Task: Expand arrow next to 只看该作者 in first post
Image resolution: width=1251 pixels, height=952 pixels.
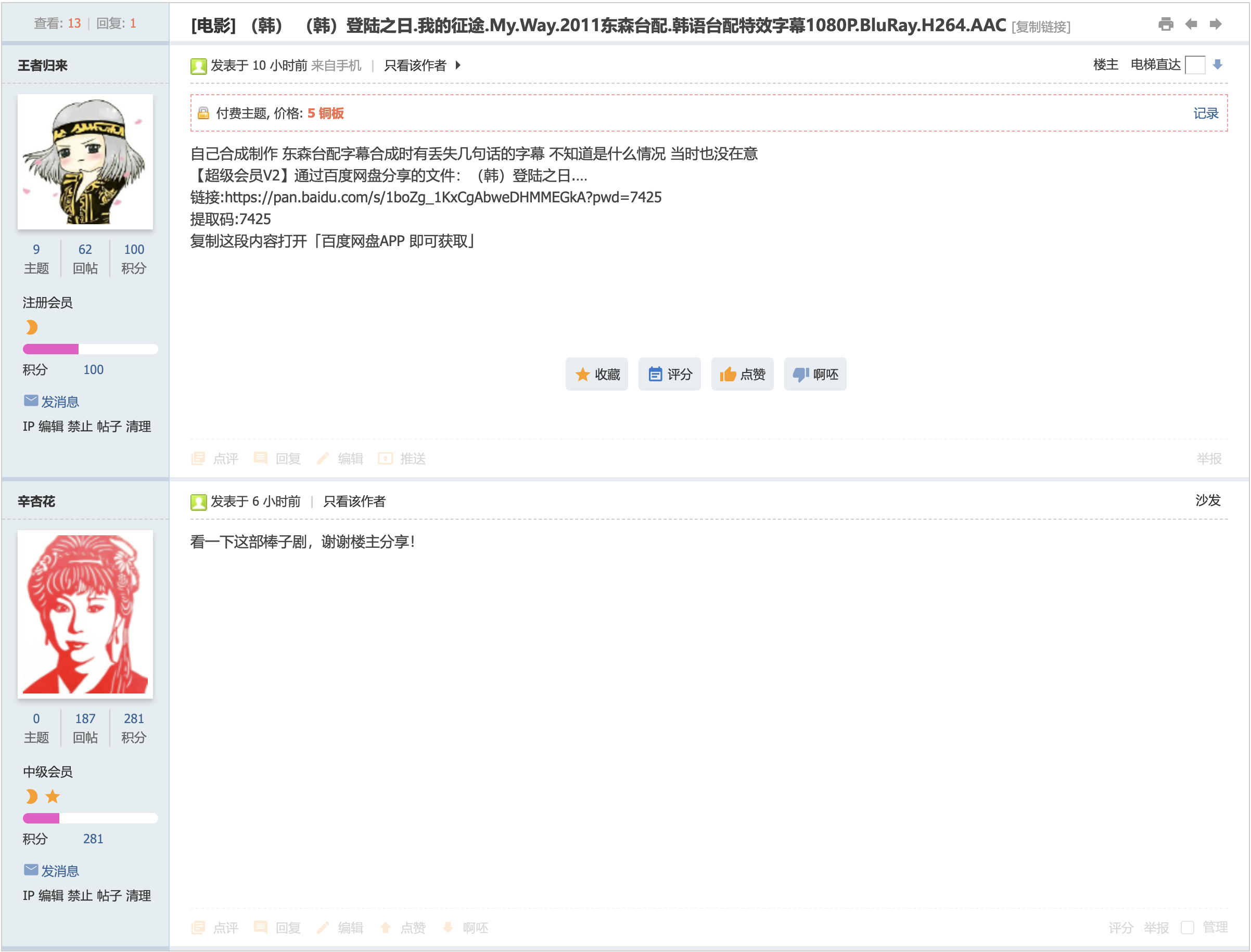Action: coord(457,65)
